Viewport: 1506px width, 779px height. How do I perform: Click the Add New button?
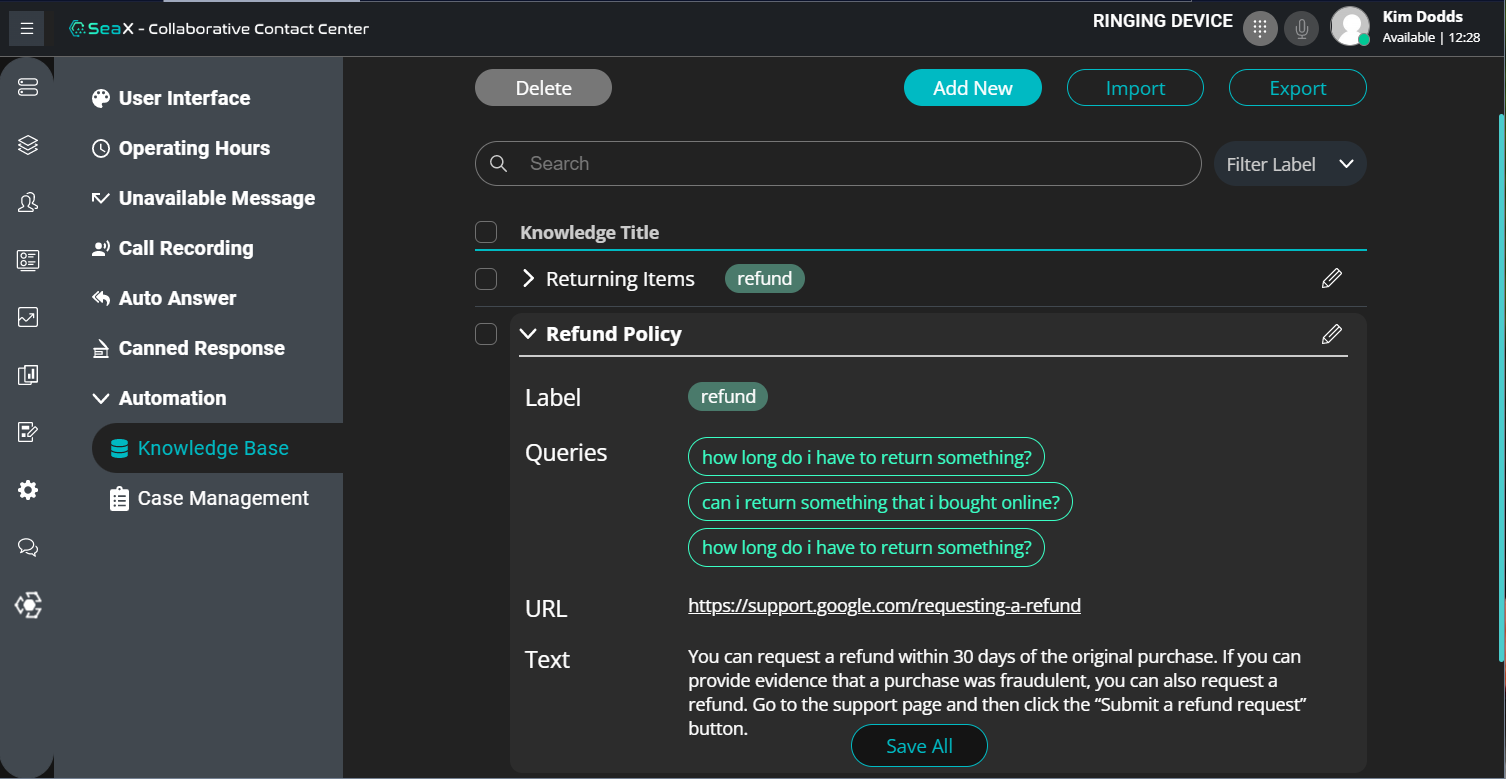972,88
